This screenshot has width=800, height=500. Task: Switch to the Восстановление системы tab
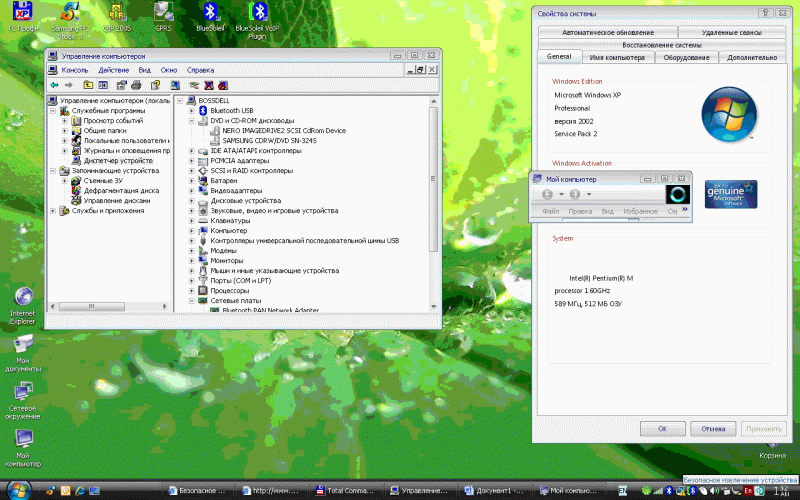(x=662, y=45)
